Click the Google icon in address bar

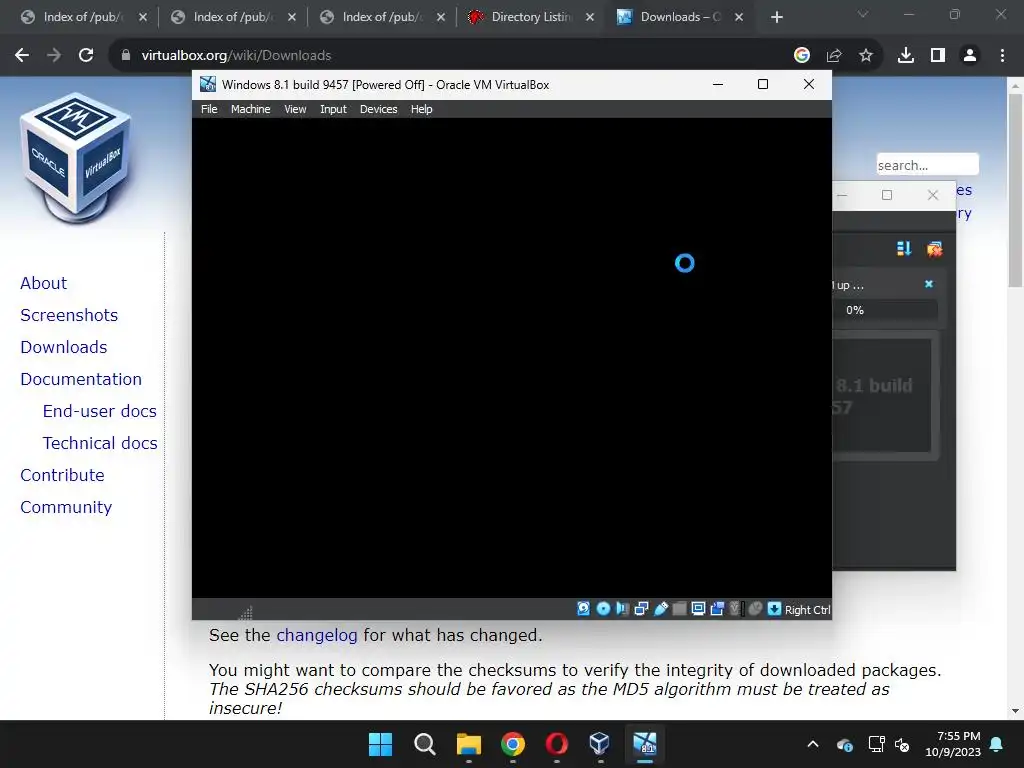pos(802,56)
